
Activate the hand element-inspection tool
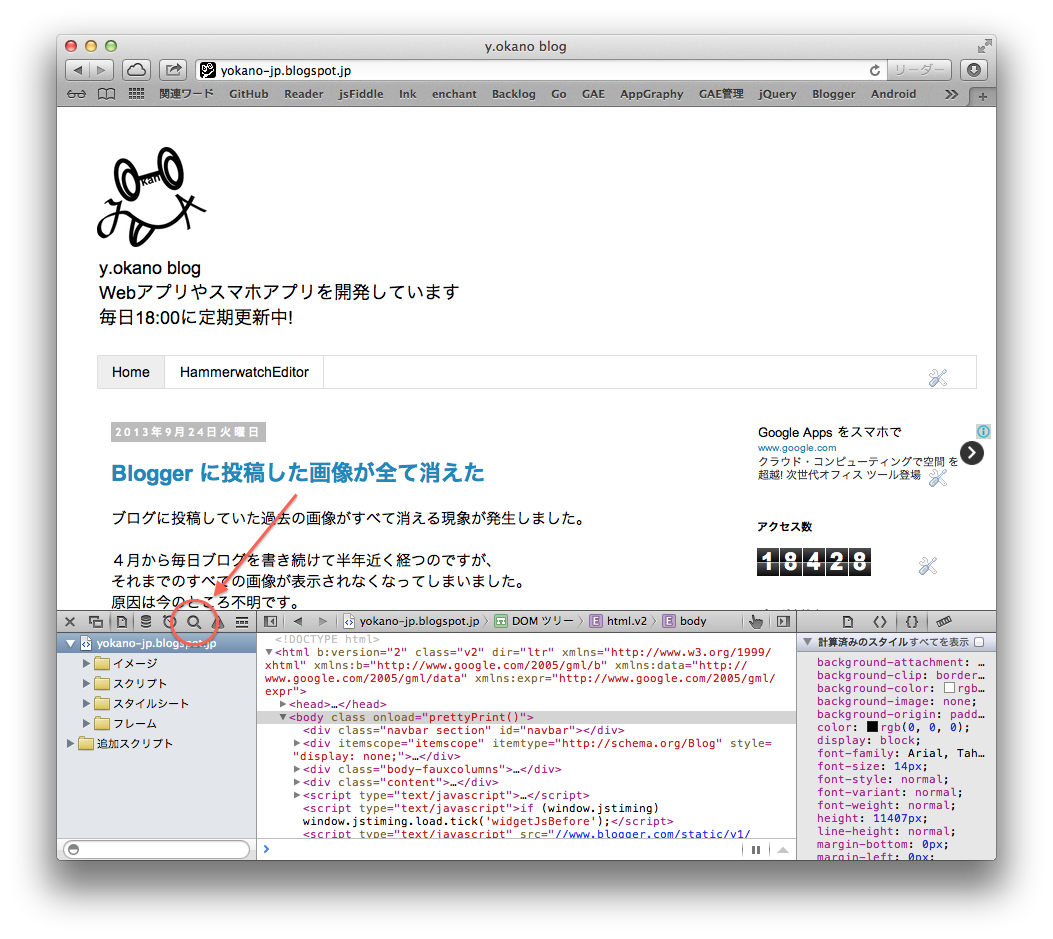tap(756, 621)
